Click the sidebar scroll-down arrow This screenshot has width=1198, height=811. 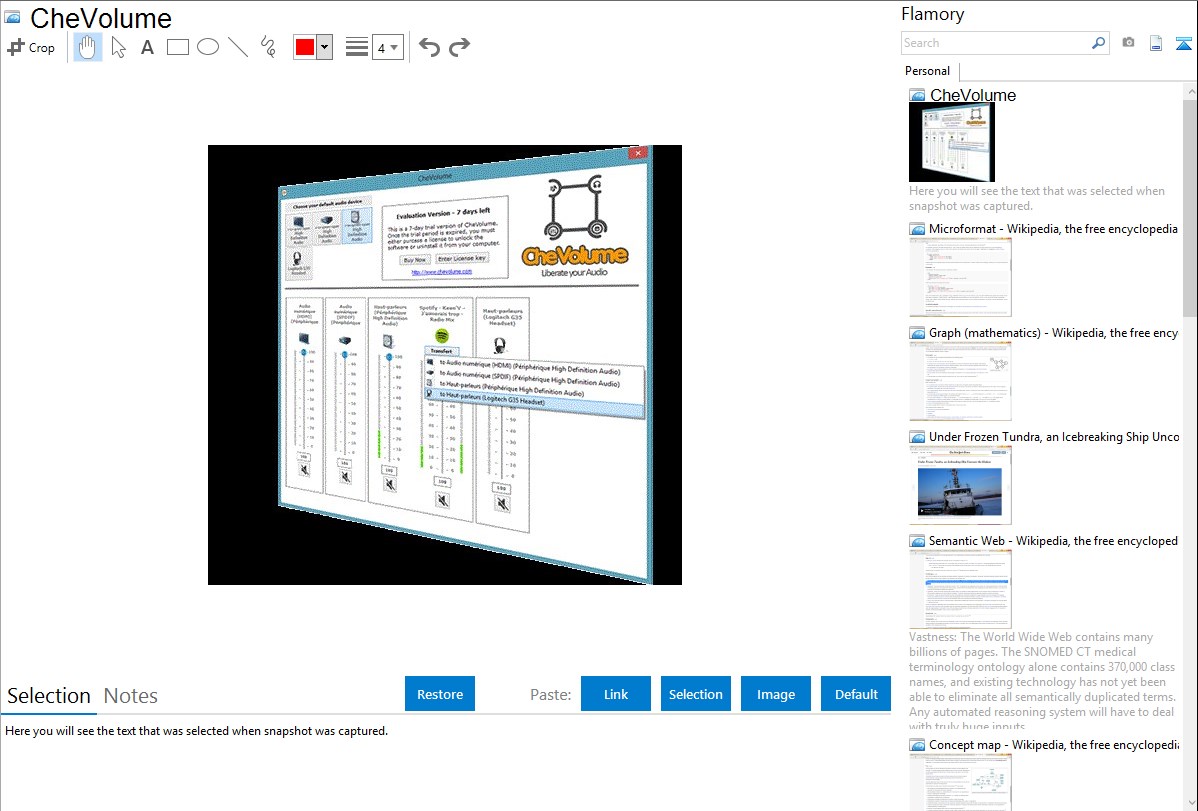pos(1190,803)
